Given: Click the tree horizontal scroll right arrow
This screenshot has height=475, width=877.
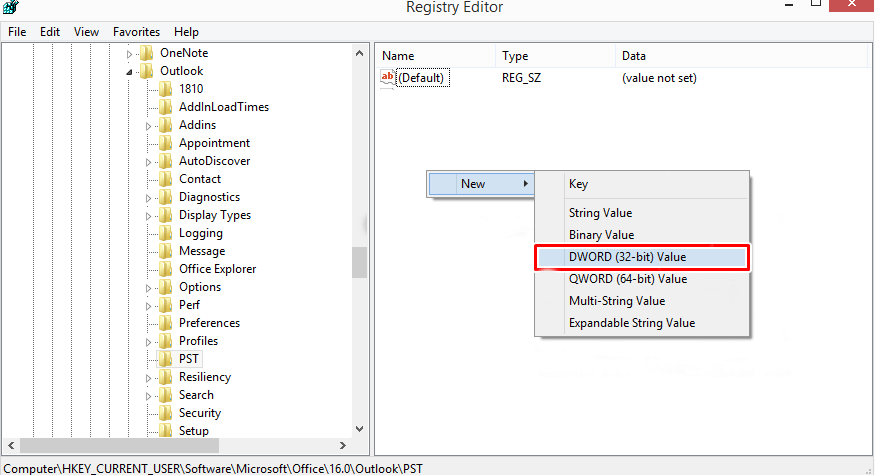Looking at the screenshot, I should click(343, 446).
